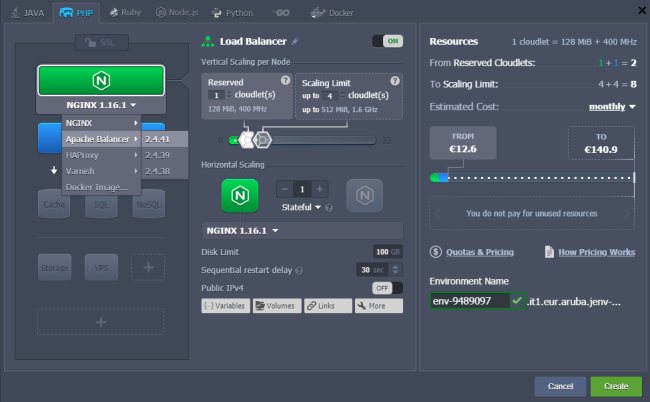Add a VPS node
Screen dimensions: 650x402
[x=101, y=268]
